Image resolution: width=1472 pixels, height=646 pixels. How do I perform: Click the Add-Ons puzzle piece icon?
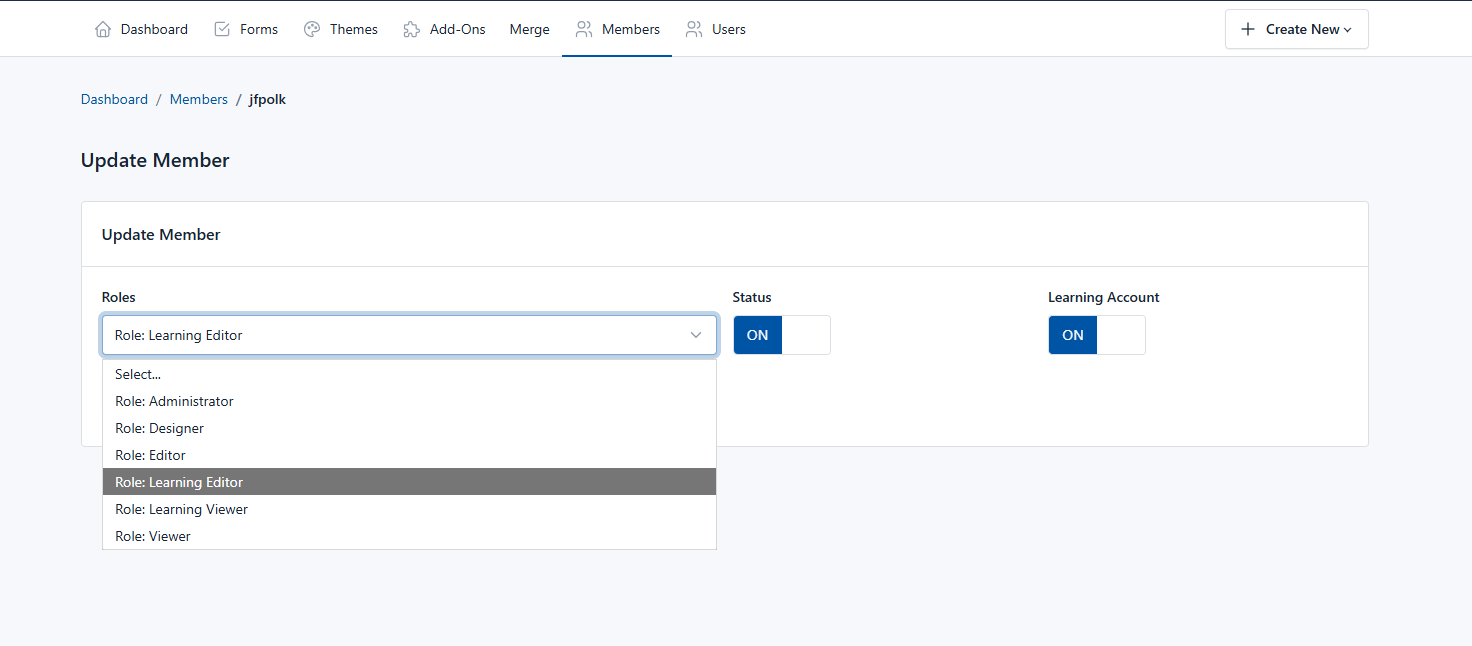(x=411, y=29)
